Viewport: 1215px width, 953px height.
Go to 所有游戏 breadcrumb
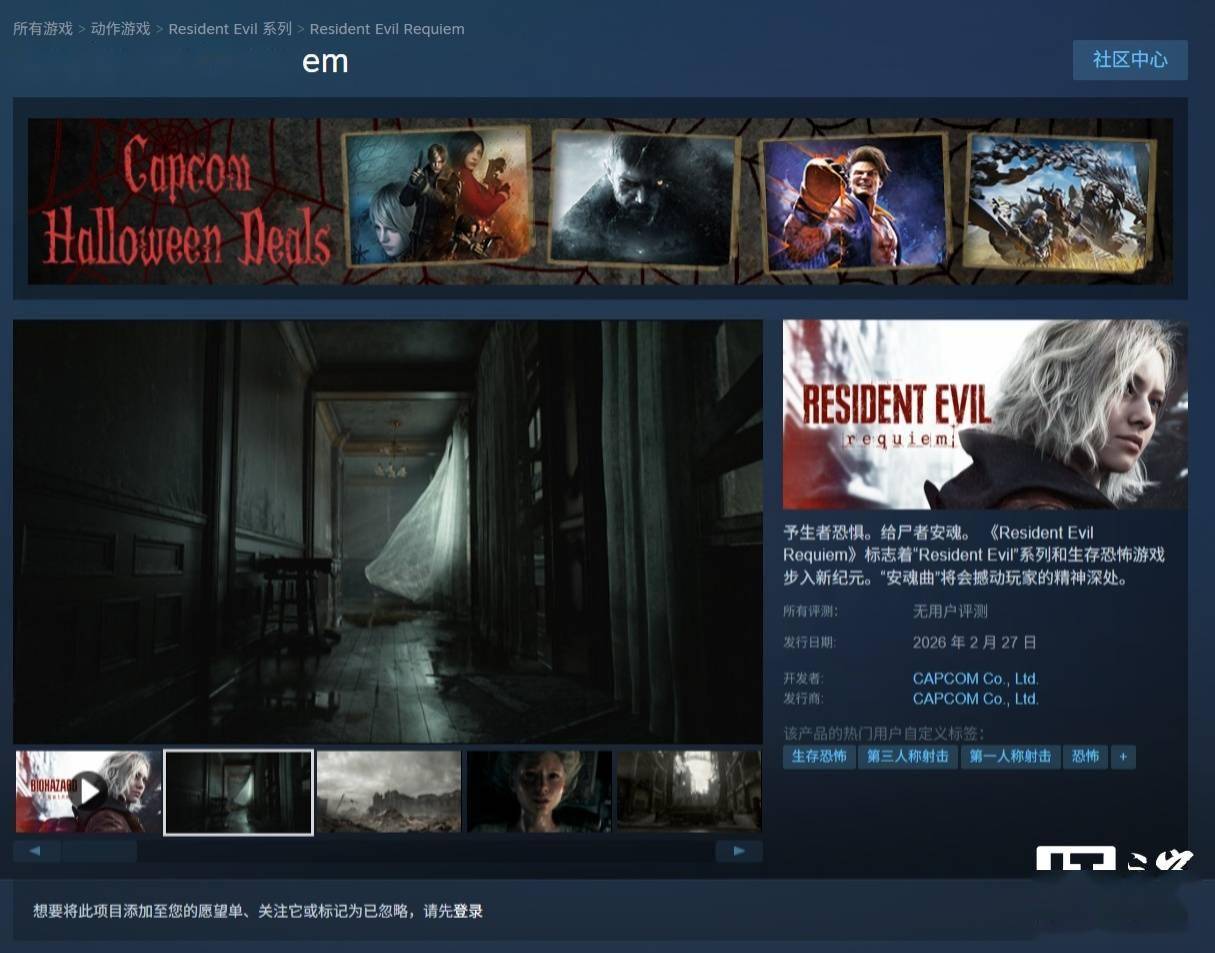[x=42, y=29]
